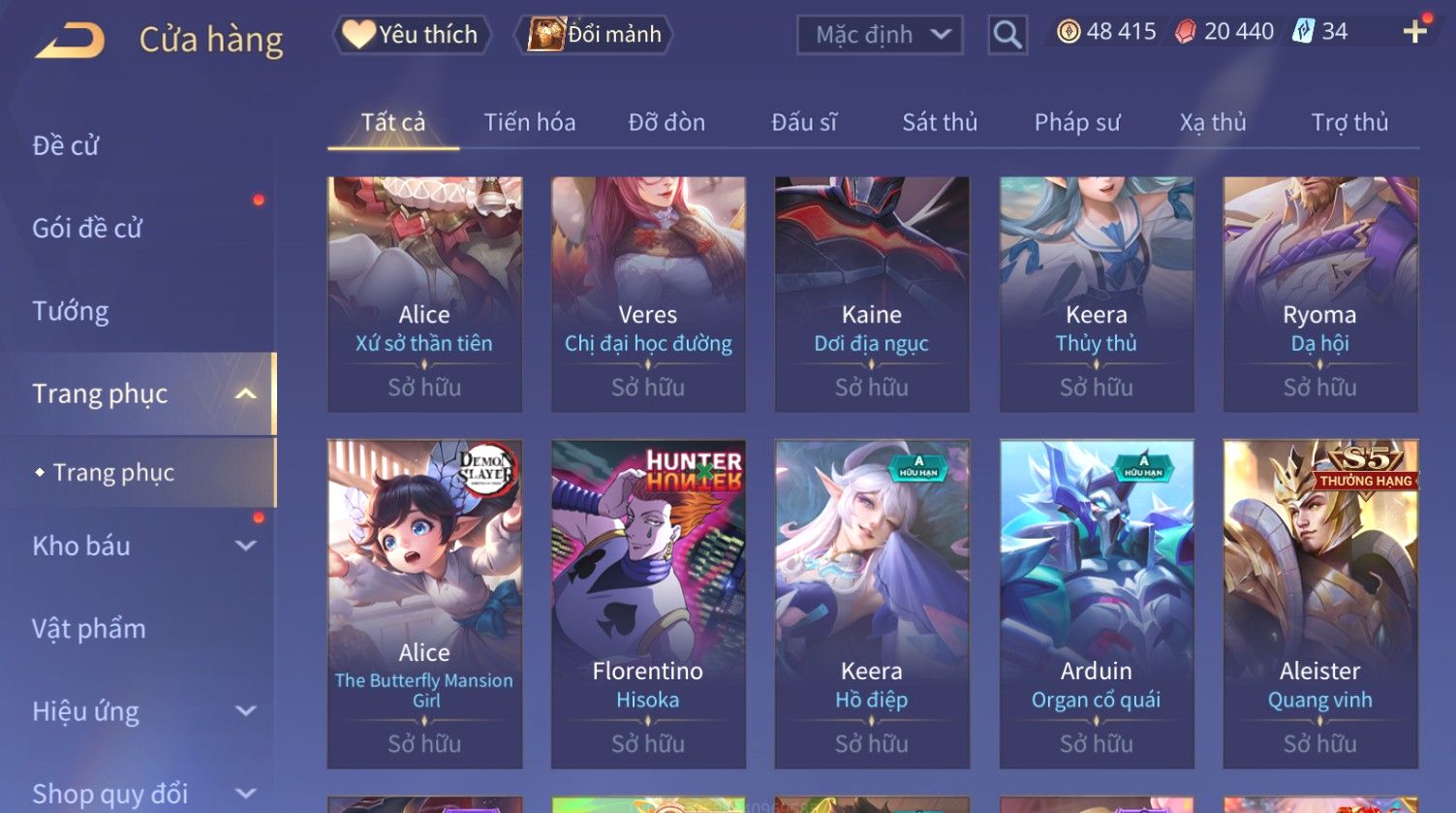Tap the gold coin balance icon
Viewport: 1456px width, 813px height.
point(1069,32)
